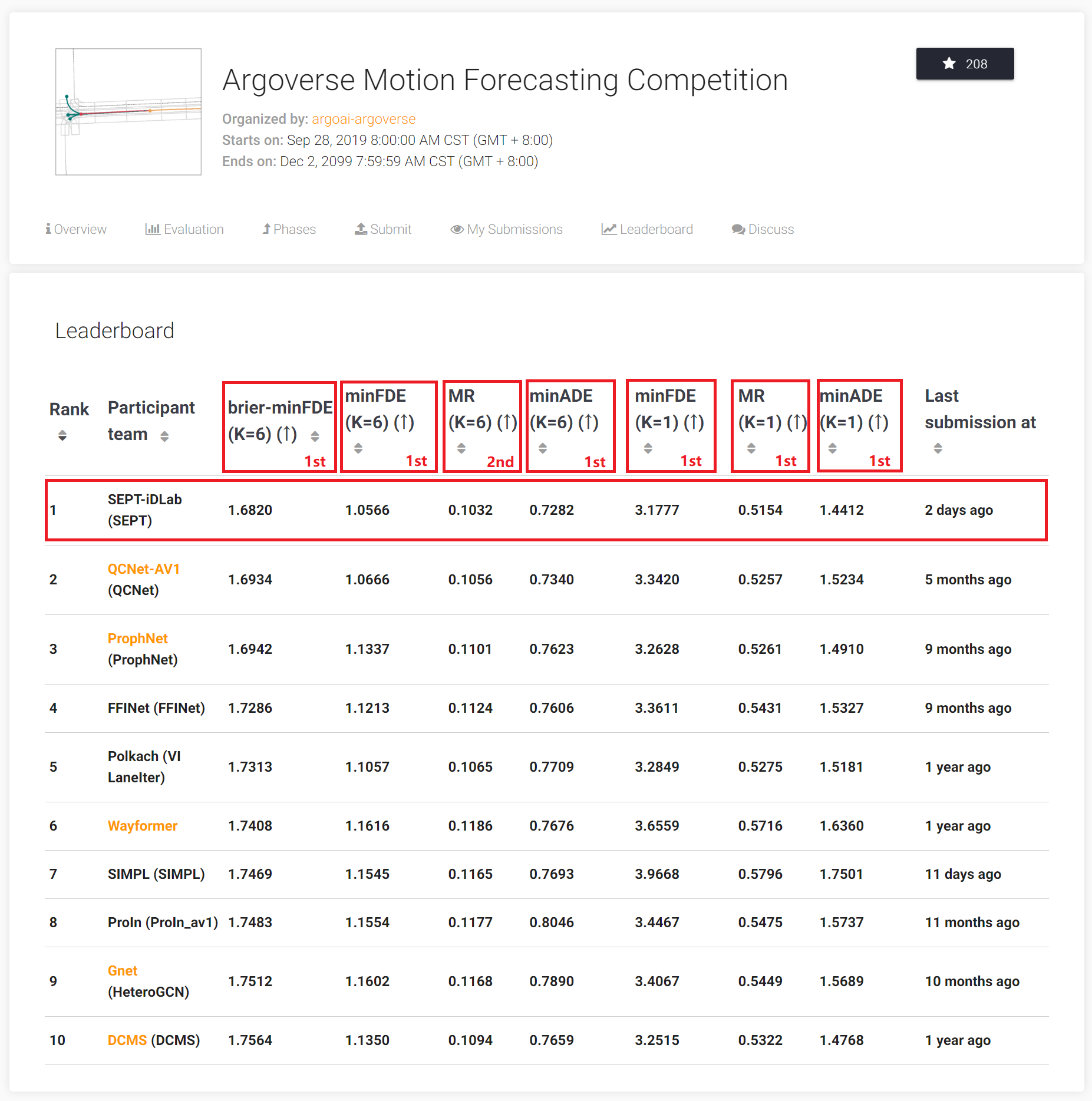Open the Overview tab
This screenshot has height=1101, width=1092.
pos(76,229)
